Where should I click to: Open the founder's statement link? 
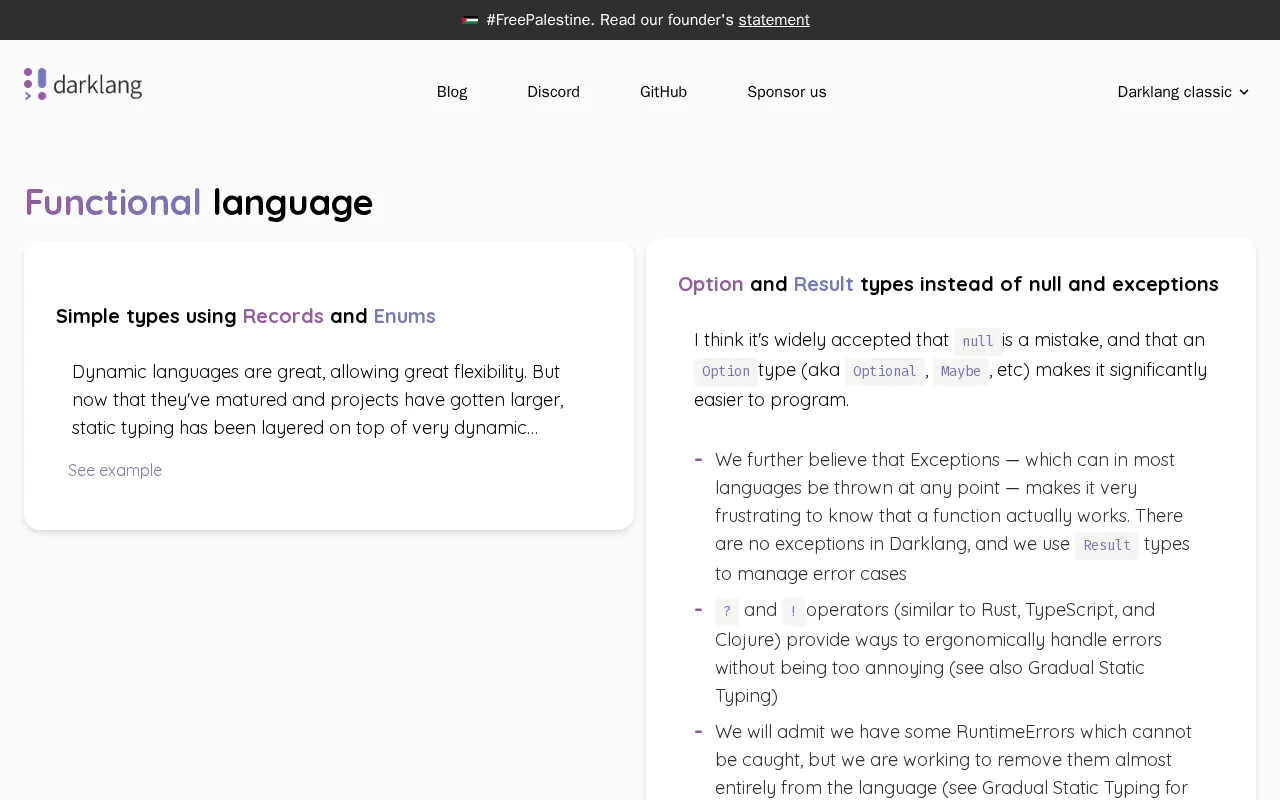click(x=774, y=20)
